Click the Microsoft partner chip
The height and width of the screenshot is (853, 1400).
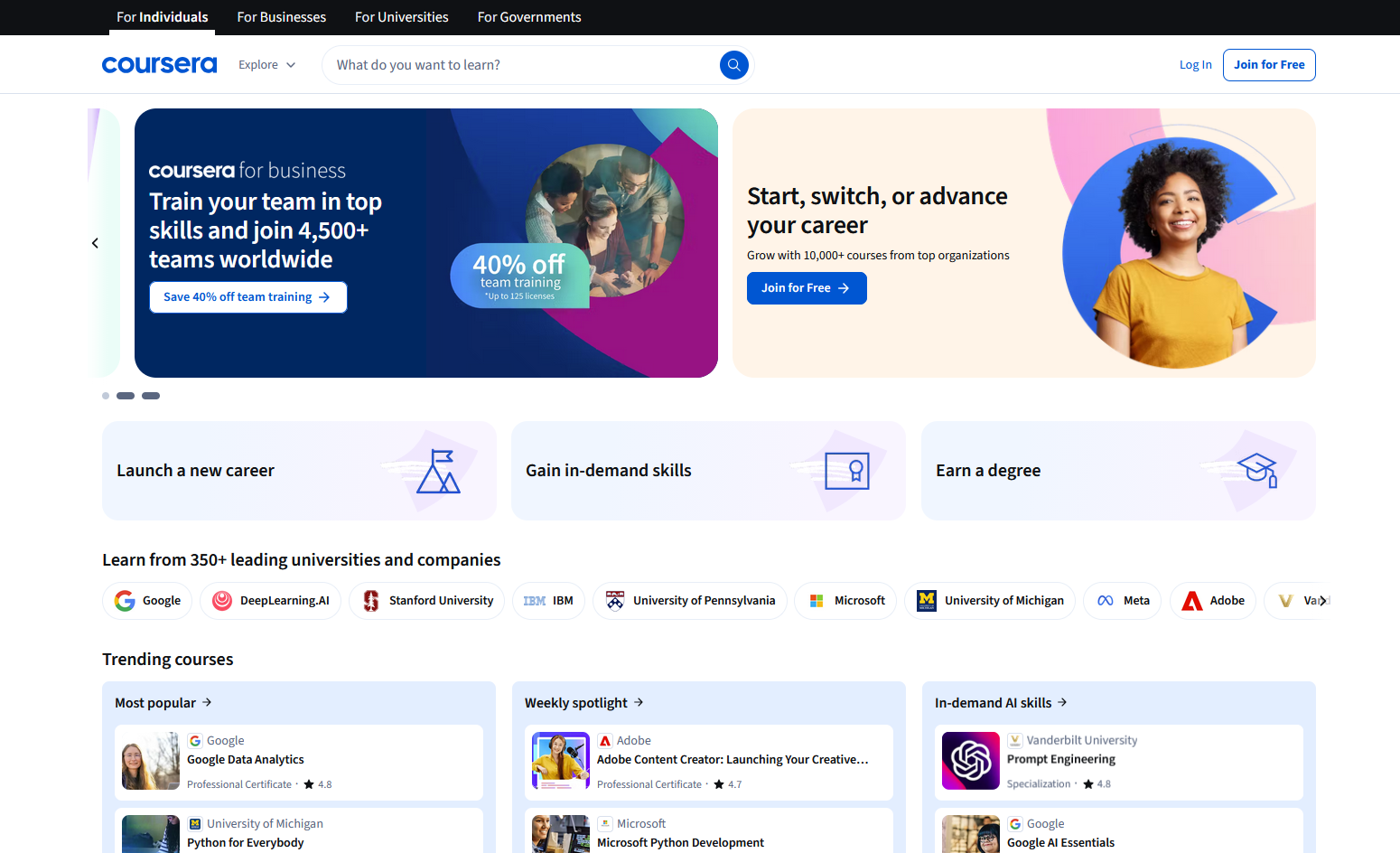coord(845,601)
